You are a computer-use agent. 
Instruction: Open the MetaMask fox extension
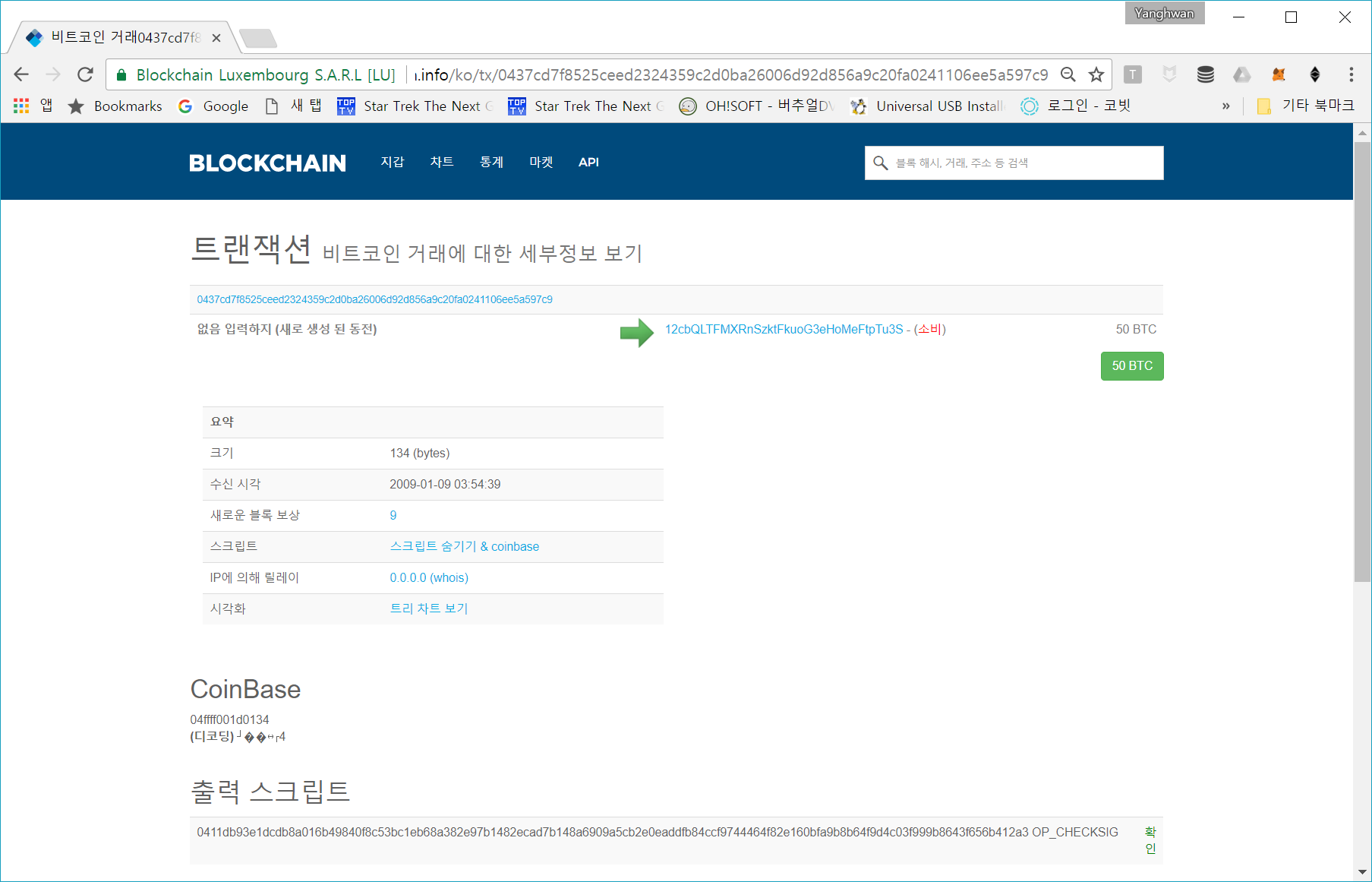tap(1279, 74)
